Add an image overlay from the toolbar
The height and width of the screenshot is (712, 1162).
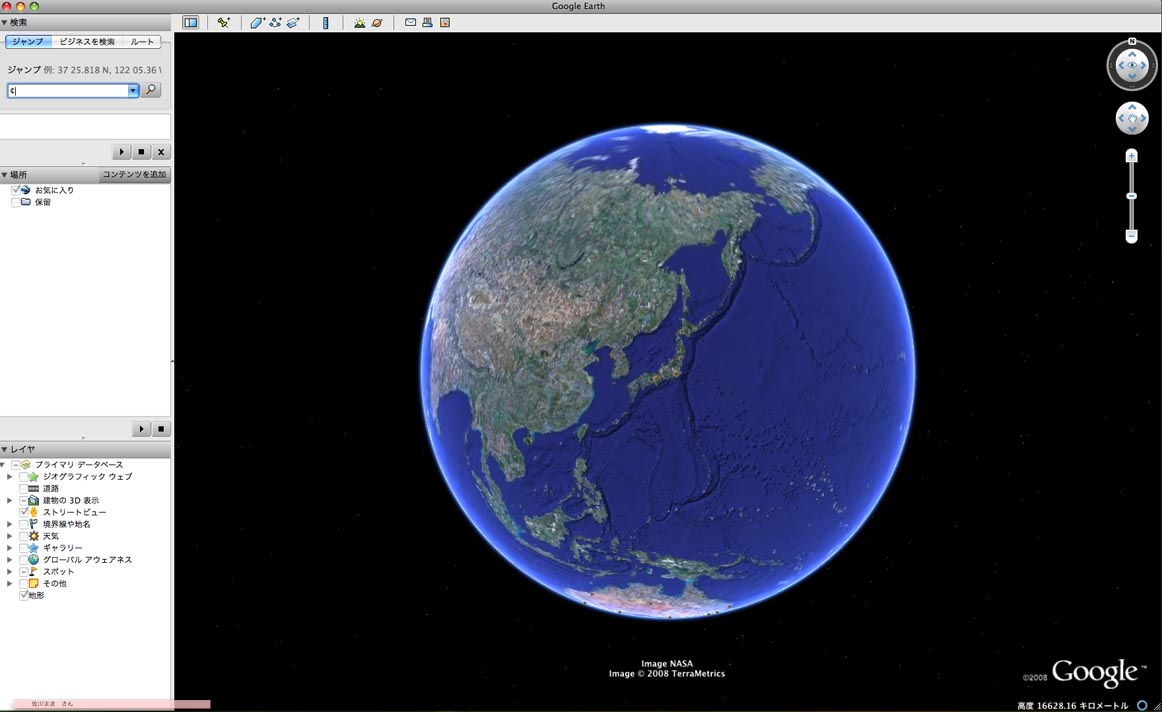293,22
